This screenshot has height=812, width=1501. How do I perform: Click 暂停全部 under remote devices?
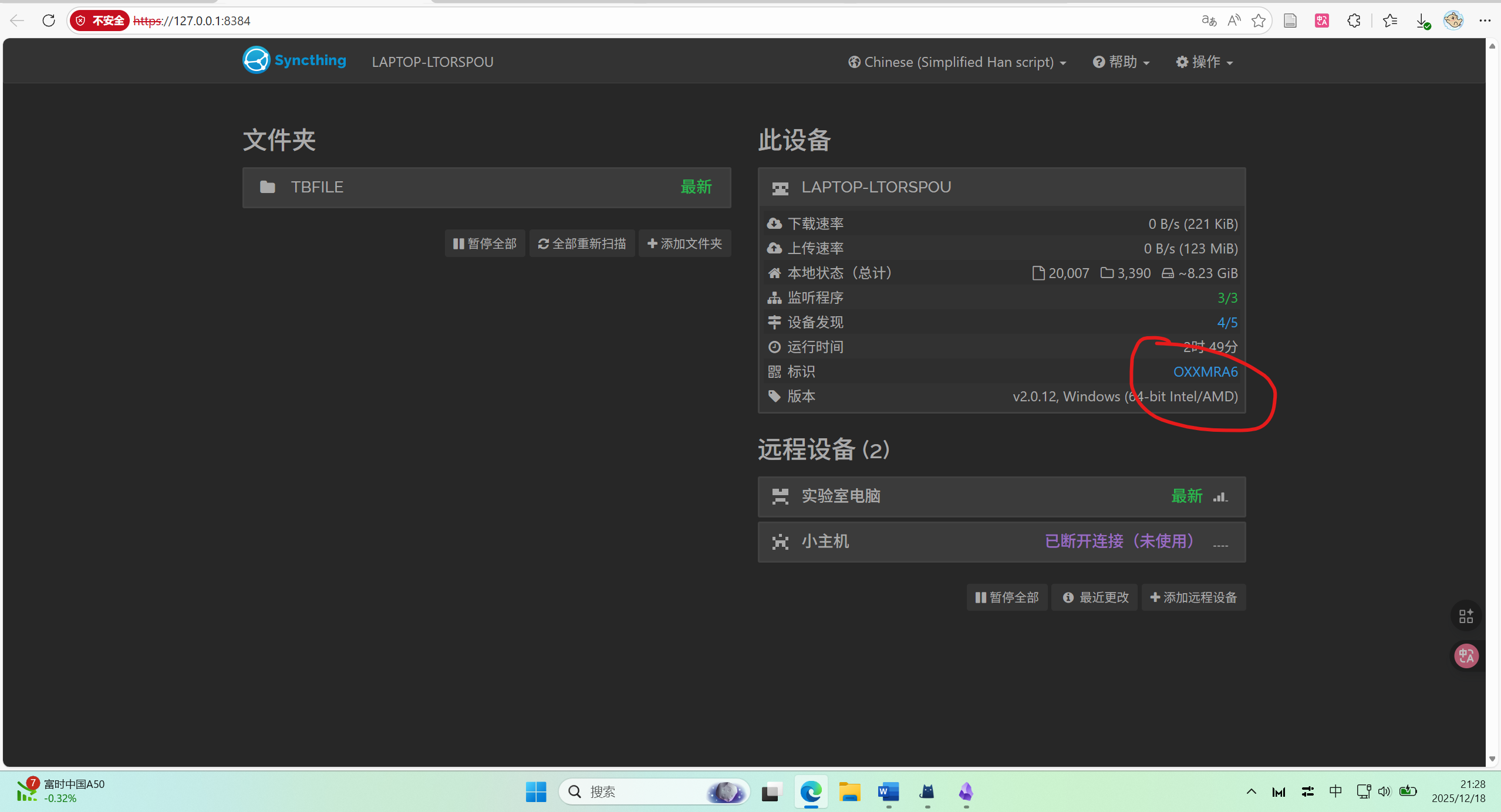coord(1007,597)
